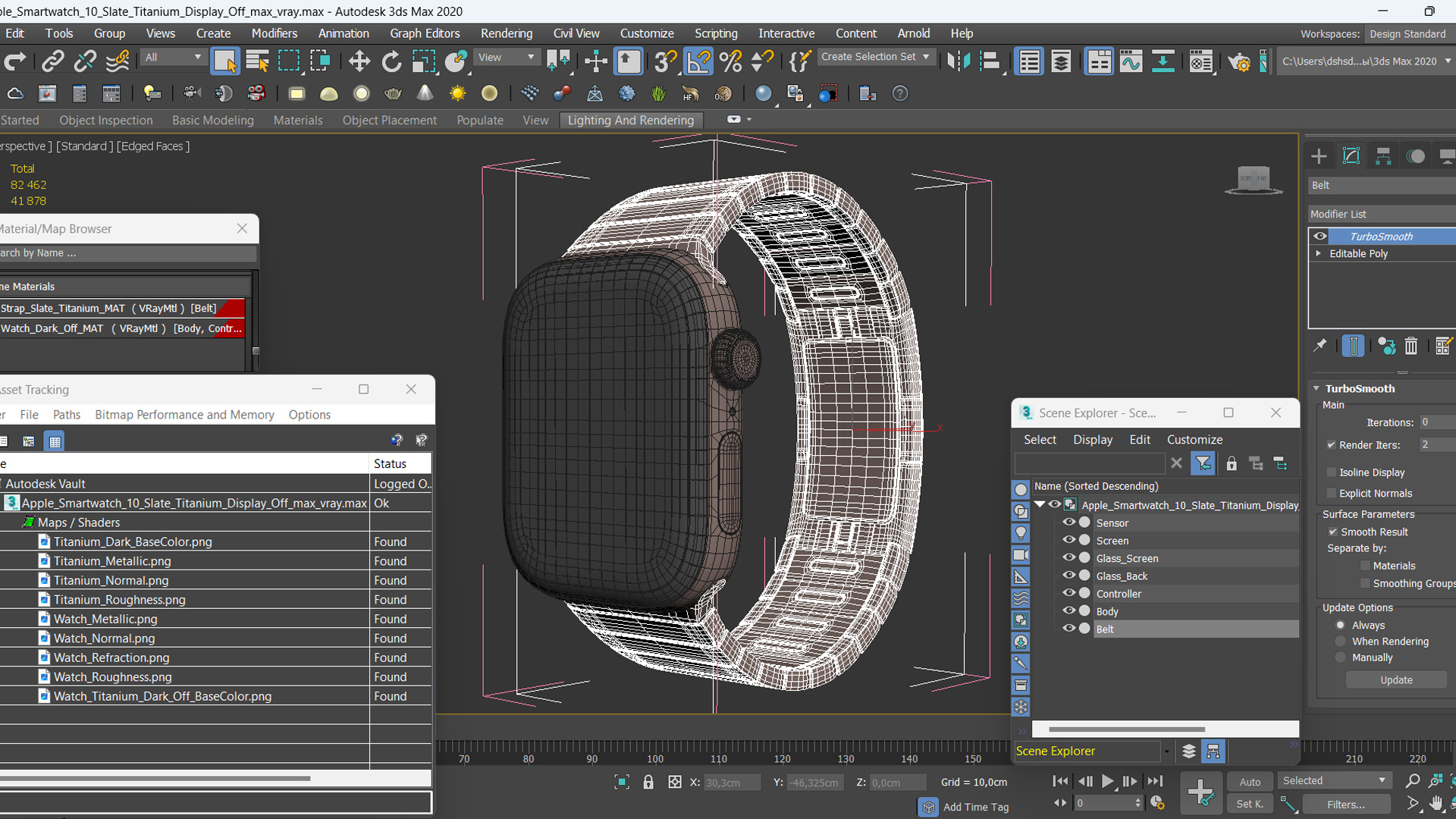The height and width of the screenshot is (819, 1456).
Task: Click the selection lock toggle icon
Action: point(648,782)
